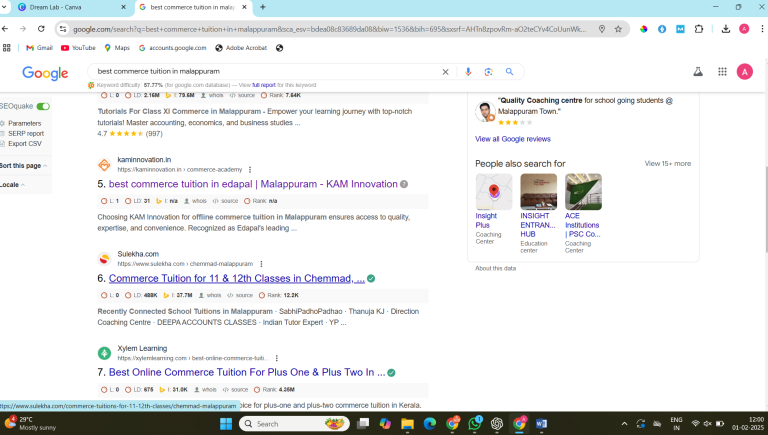Open the Chrome profile avatar in the toolbar
Viewport: 768px width, 435px height.
744,29
